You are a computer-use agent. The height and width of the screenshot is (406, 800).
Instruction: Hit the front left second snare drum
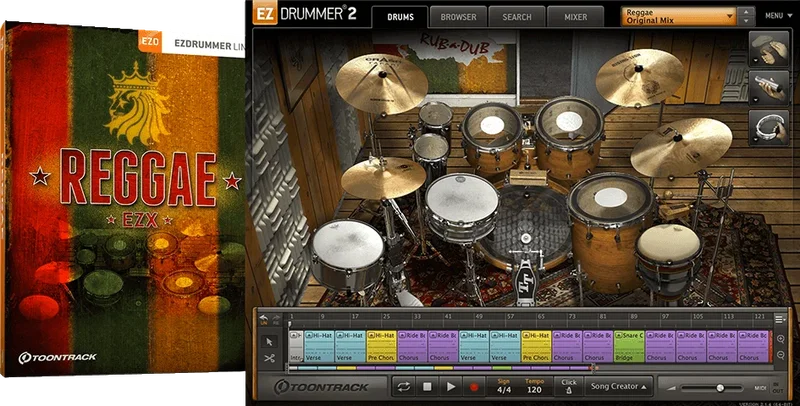point(348,255)
